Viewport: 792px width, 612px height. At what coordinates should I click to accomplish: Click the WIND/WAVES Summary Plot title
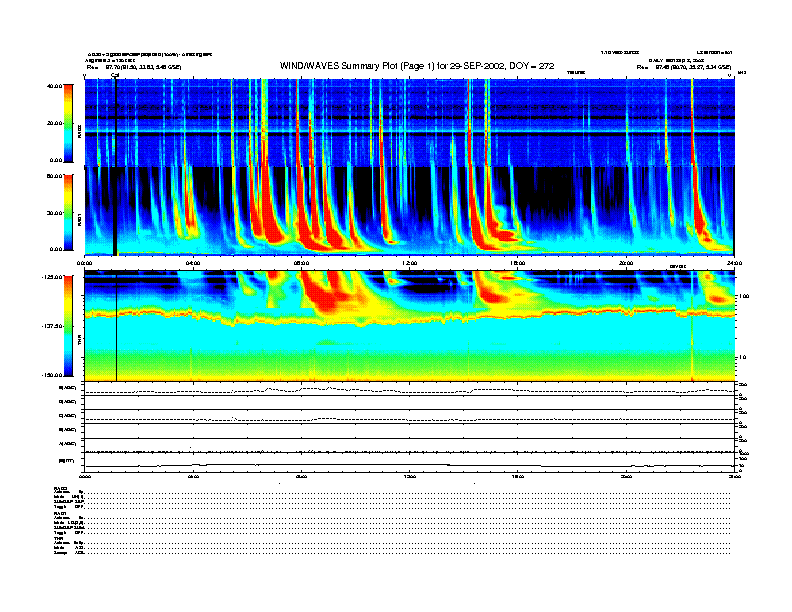tap(417, 66)
